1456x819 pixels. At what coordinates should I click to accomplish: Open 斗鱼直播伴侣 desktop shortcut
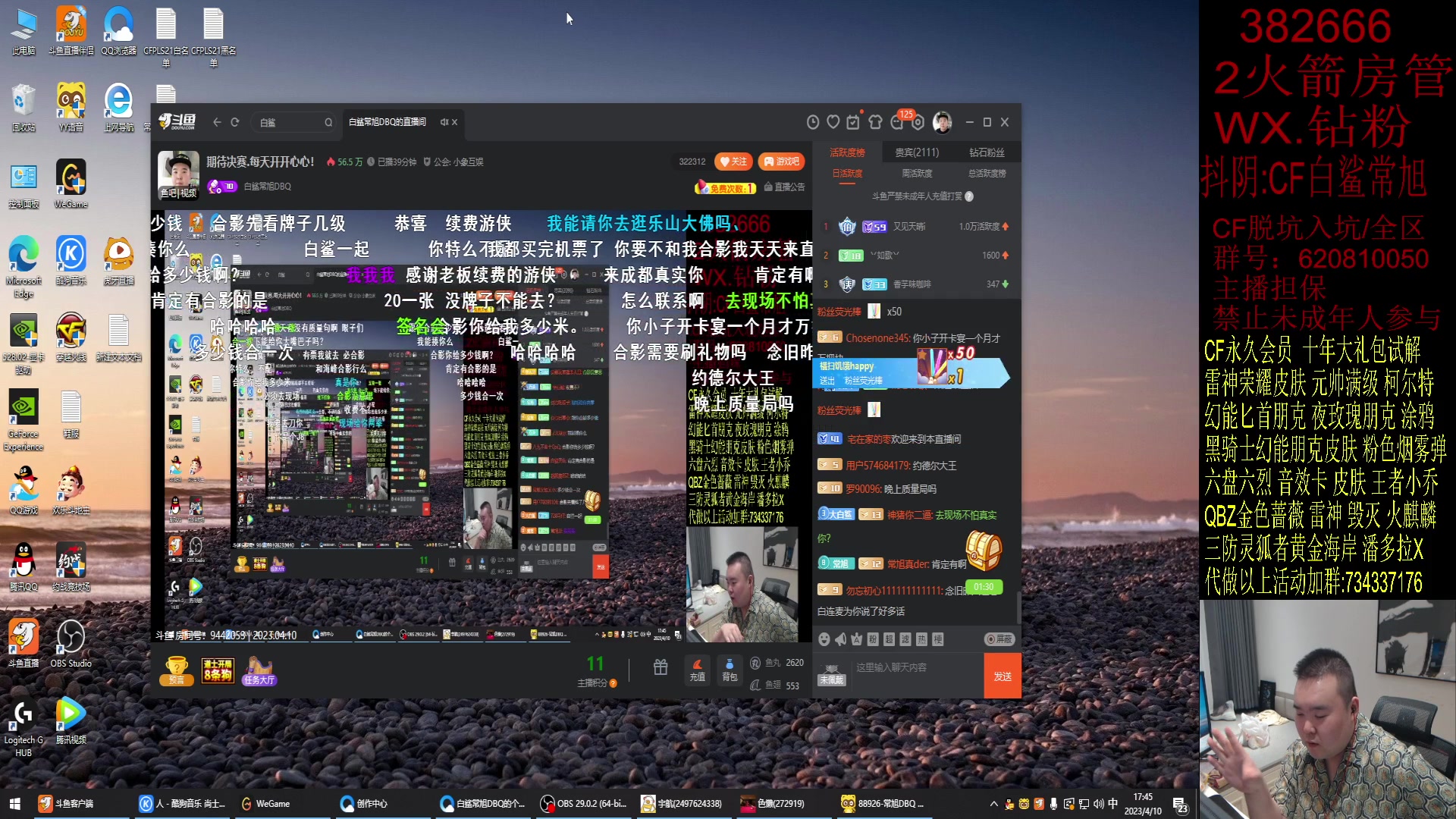[71, 31]
